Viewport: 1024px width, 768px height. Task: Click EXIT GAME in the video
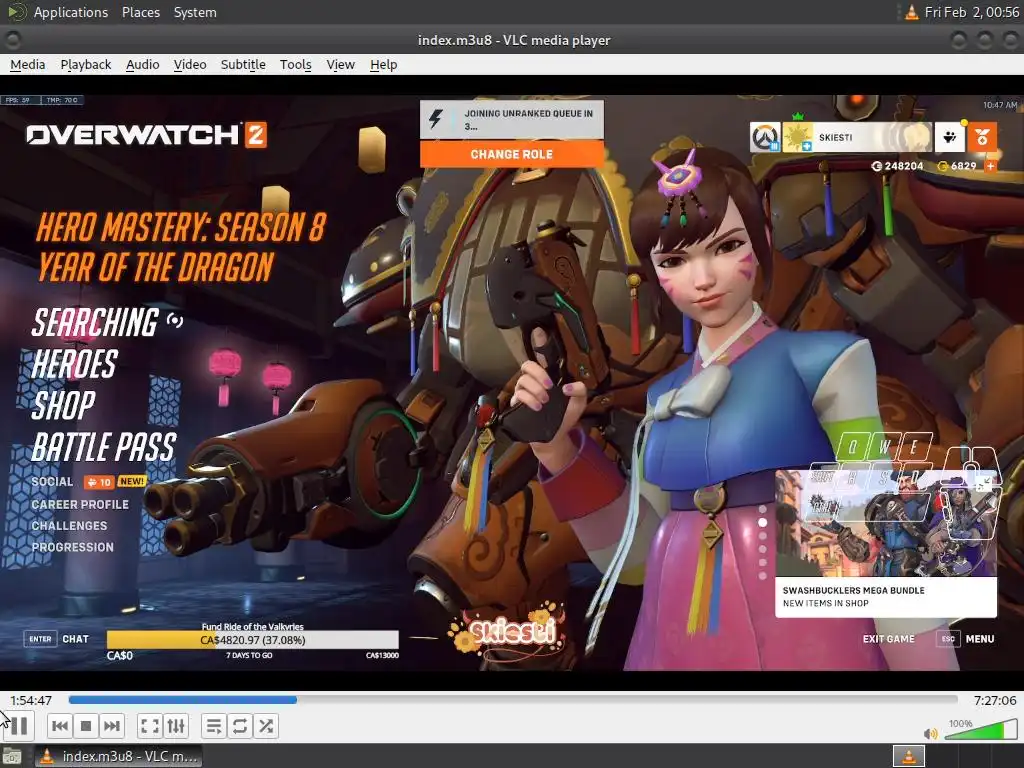coord(888,639)
